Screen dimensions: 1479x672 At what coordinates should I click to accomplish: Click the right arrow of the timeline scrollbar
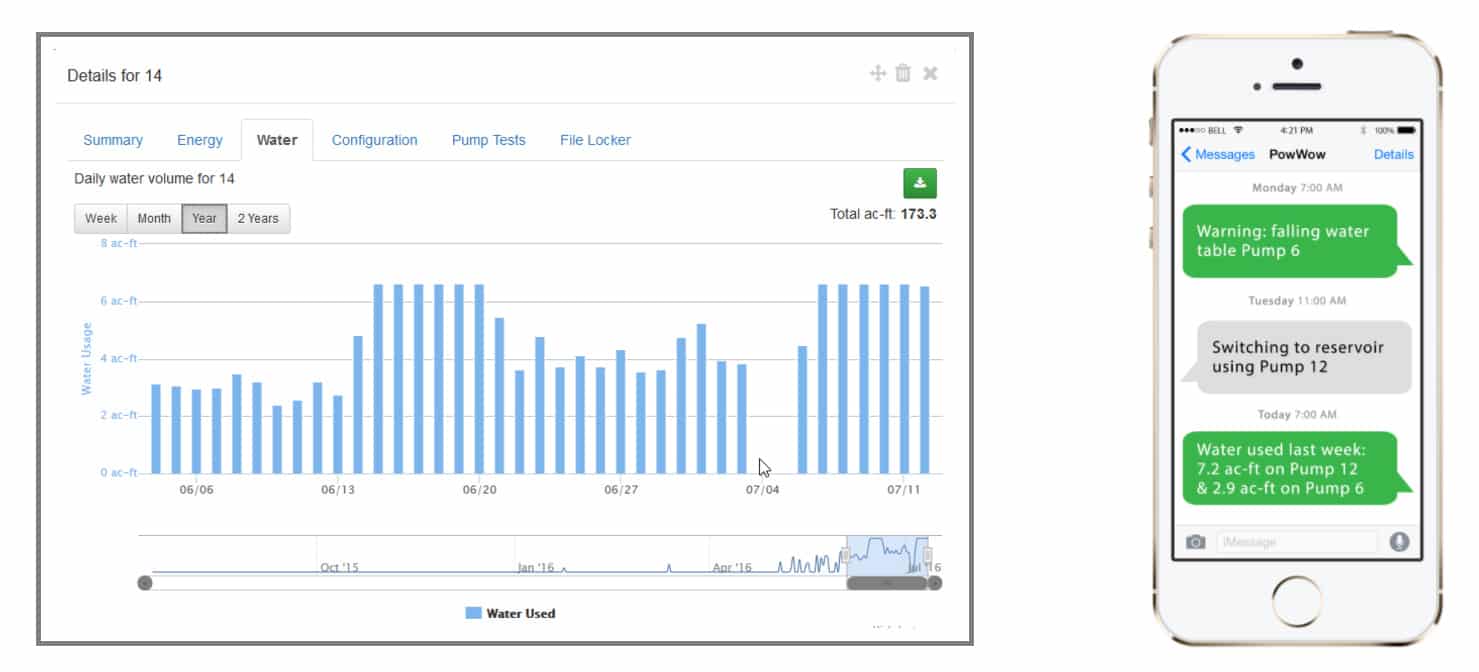(934, 583)
